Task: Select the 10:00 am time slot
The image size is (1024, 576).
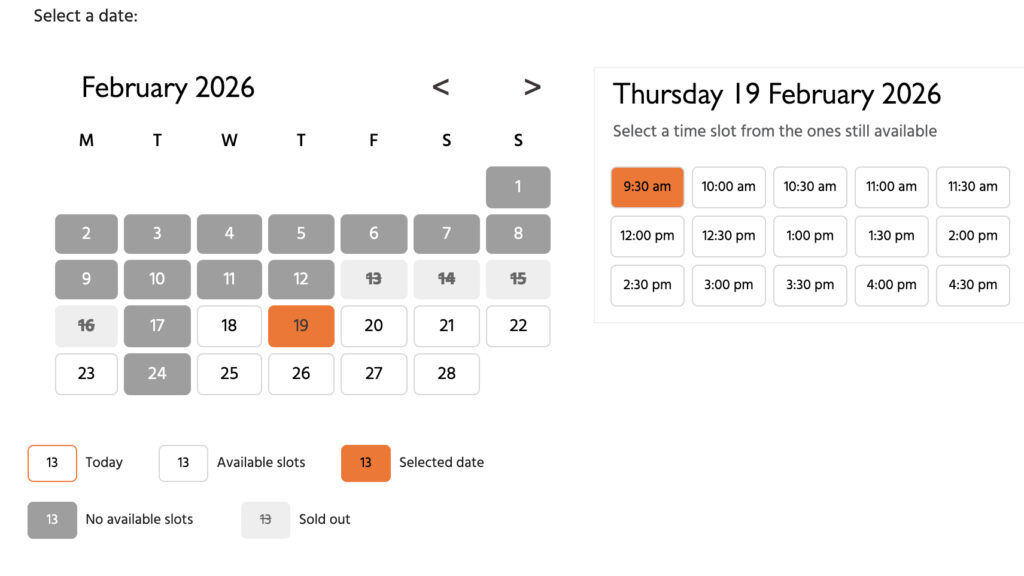Action: click(x=729, y=187)
